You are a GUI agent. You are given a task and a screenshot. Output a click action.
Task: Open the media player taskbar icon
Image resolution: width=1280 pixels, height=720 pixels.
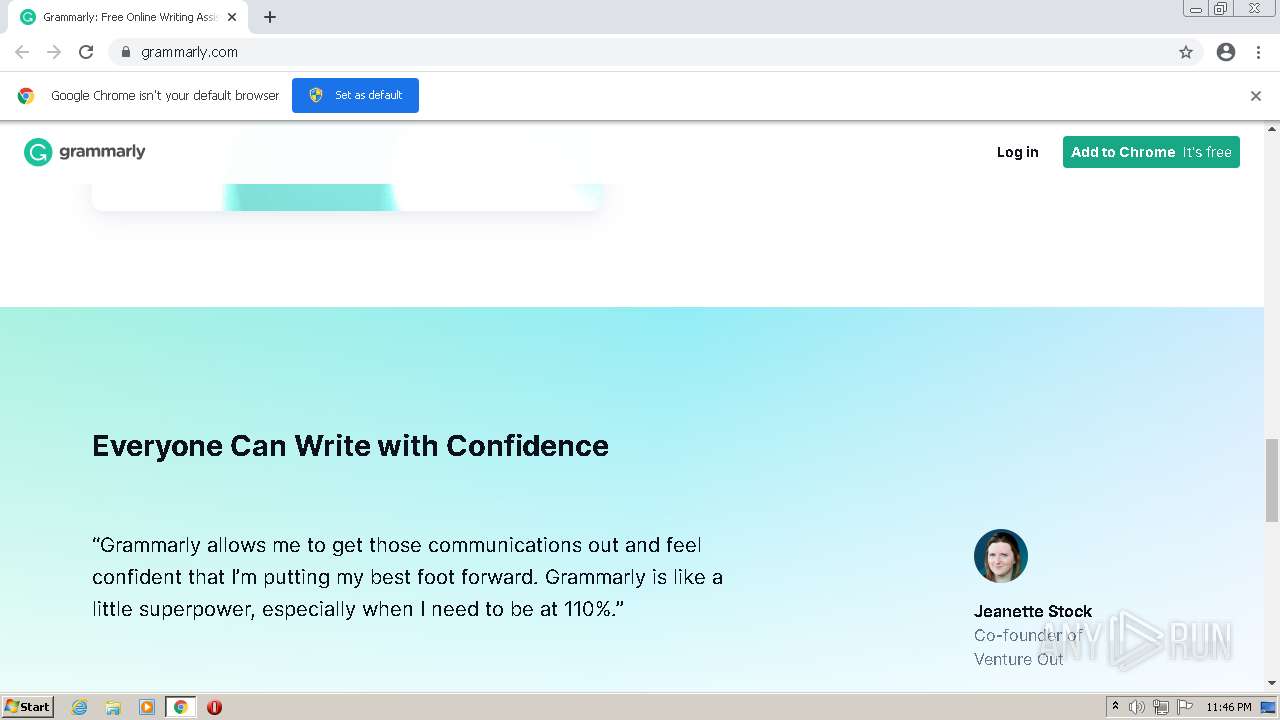coord(147,707)
